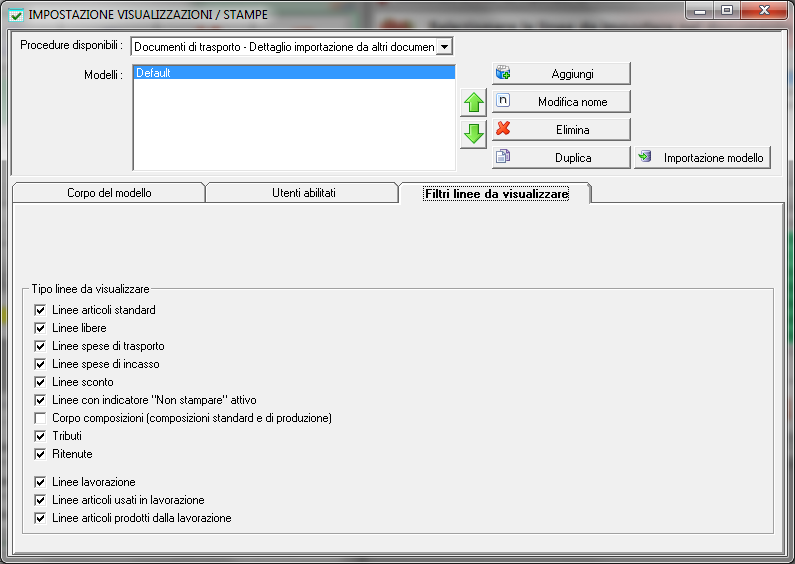The width and height of the screenshot is (795, 564).
Task: Toggle the Linee libere checkbox
Action: tap(40, 328)
